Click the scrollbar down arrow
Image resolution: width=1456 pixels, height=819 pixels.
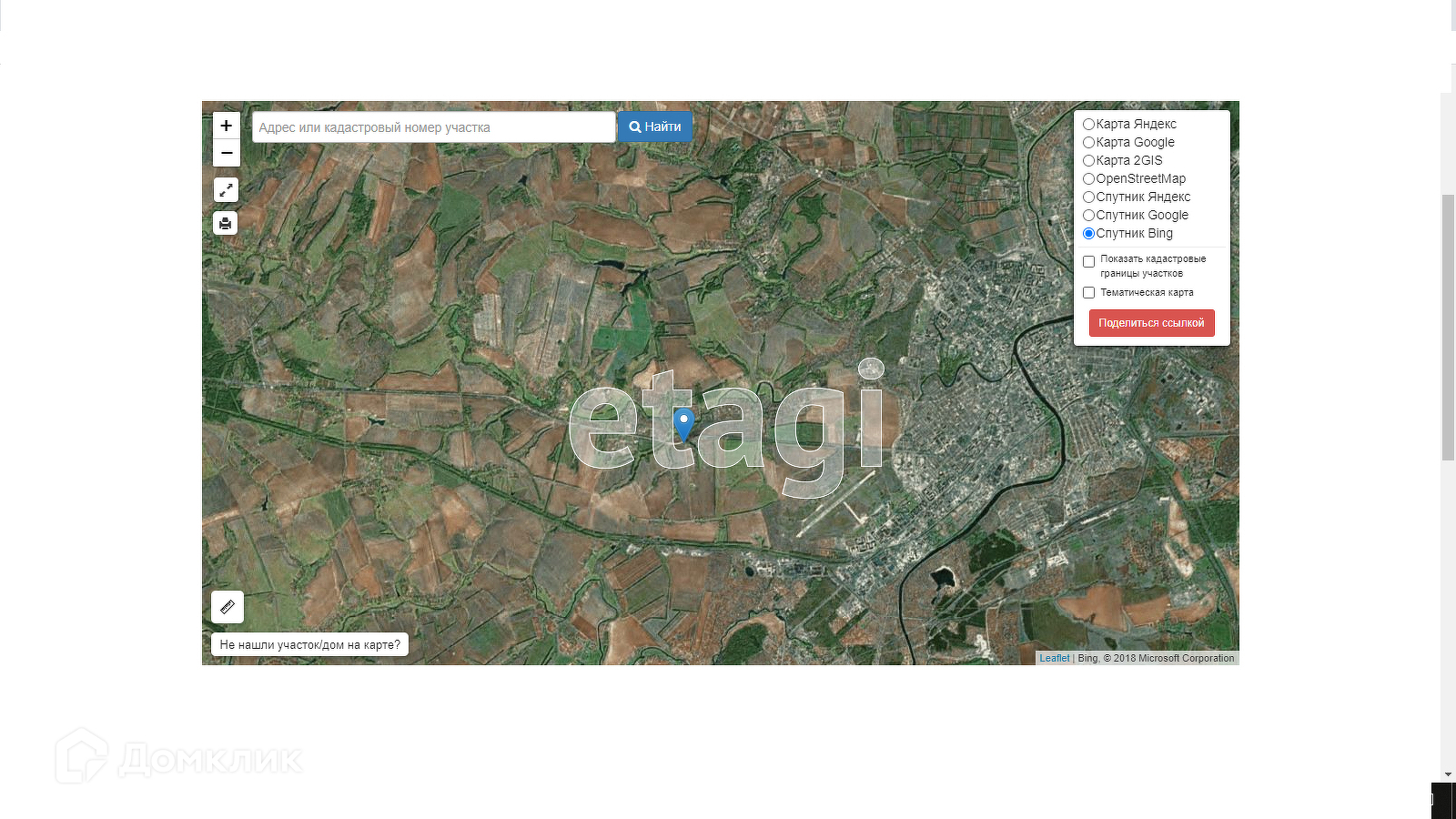[x=1448, y=774]
